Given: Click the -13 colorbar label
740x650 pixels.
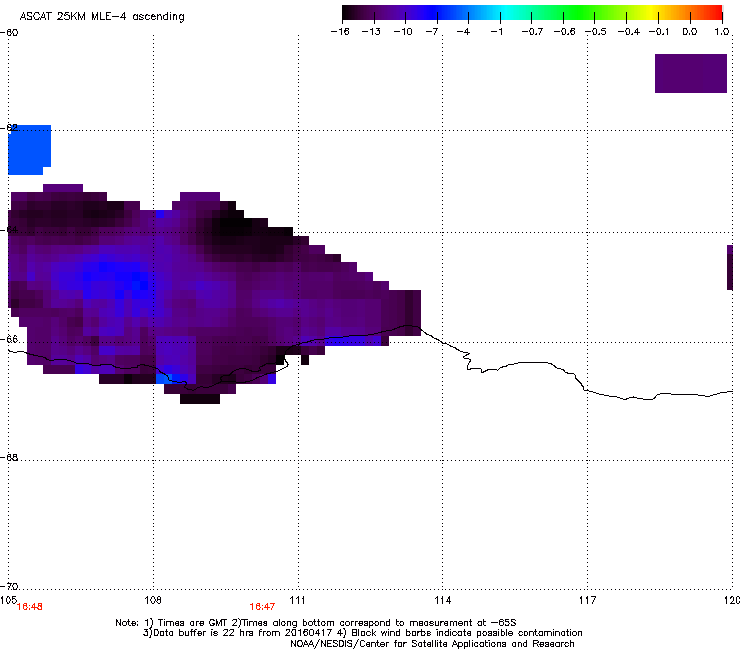Looking at the screenshot, I should (x=371, y=32).
